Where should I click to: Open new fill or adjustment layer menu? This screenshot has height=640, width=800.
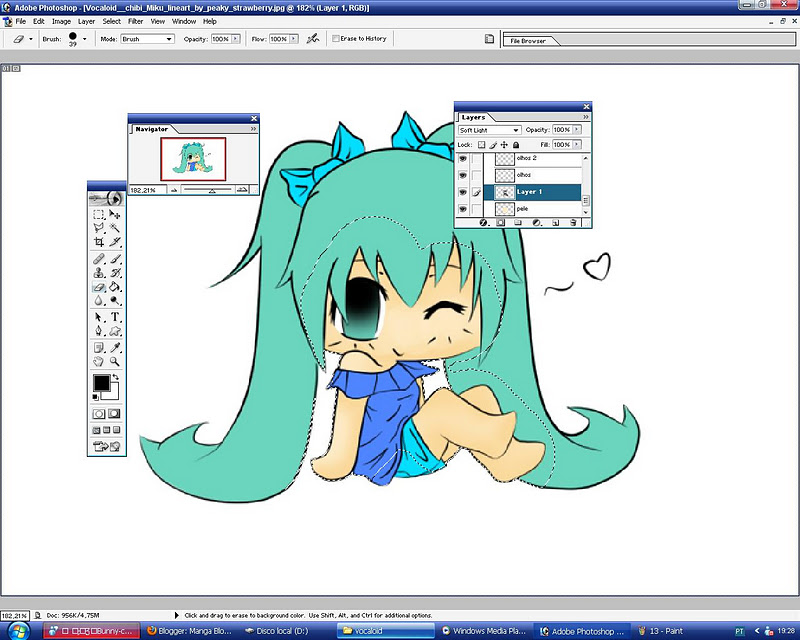coord(537,223)
